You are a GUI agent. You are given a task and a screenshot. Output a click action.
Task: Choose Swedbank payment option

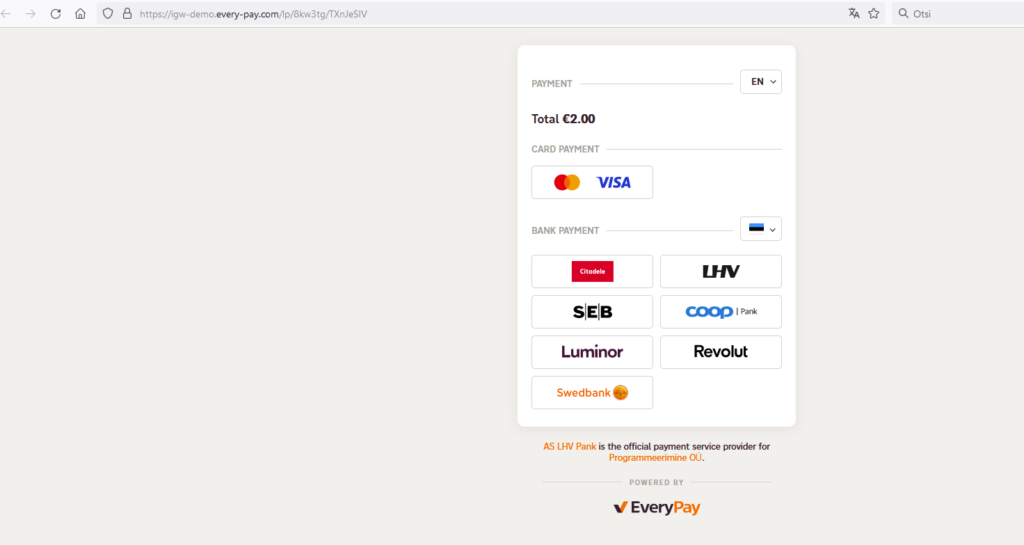[x=592, y=393]
